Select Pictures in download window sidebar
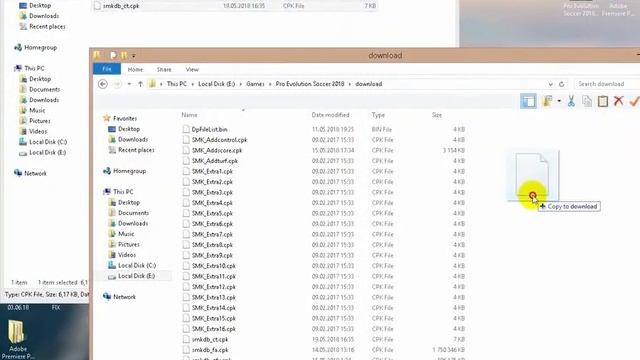The height and width of the screenshot is (360, 640). coord(129,244)
